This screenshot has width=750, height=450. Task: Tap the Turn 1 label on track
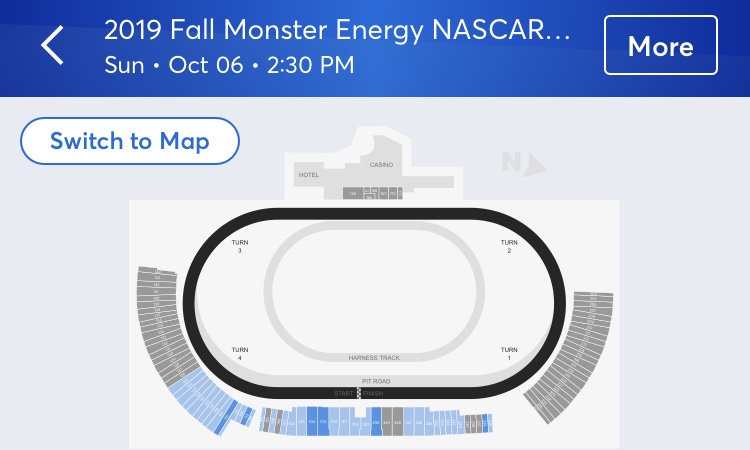coord(509,353)
